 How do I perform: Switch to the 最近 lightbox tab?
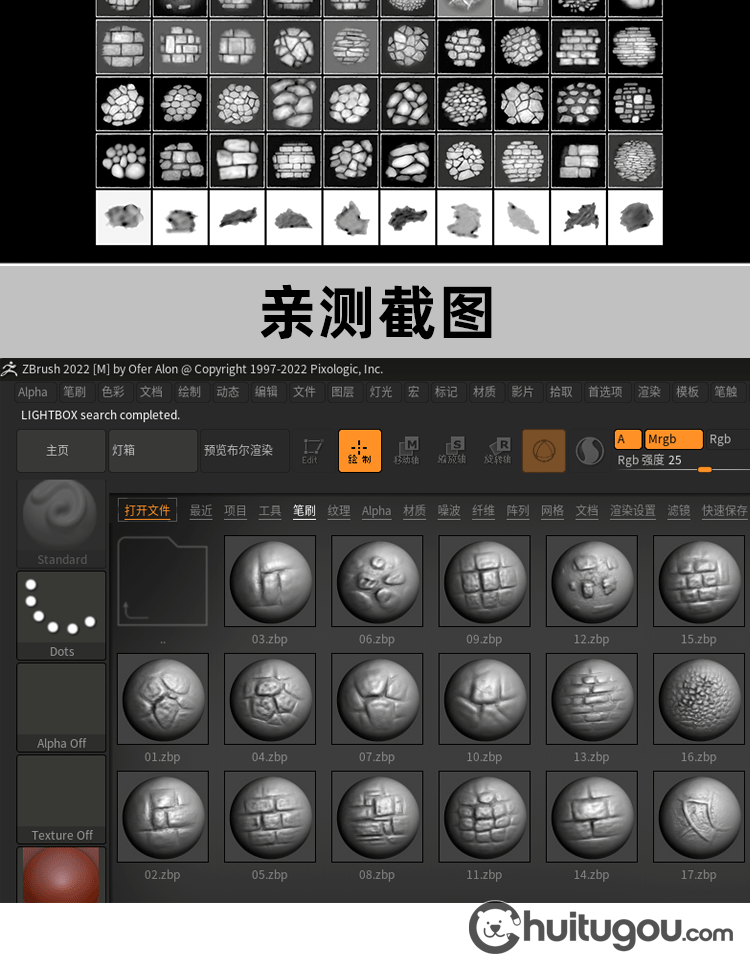(201, 511)
